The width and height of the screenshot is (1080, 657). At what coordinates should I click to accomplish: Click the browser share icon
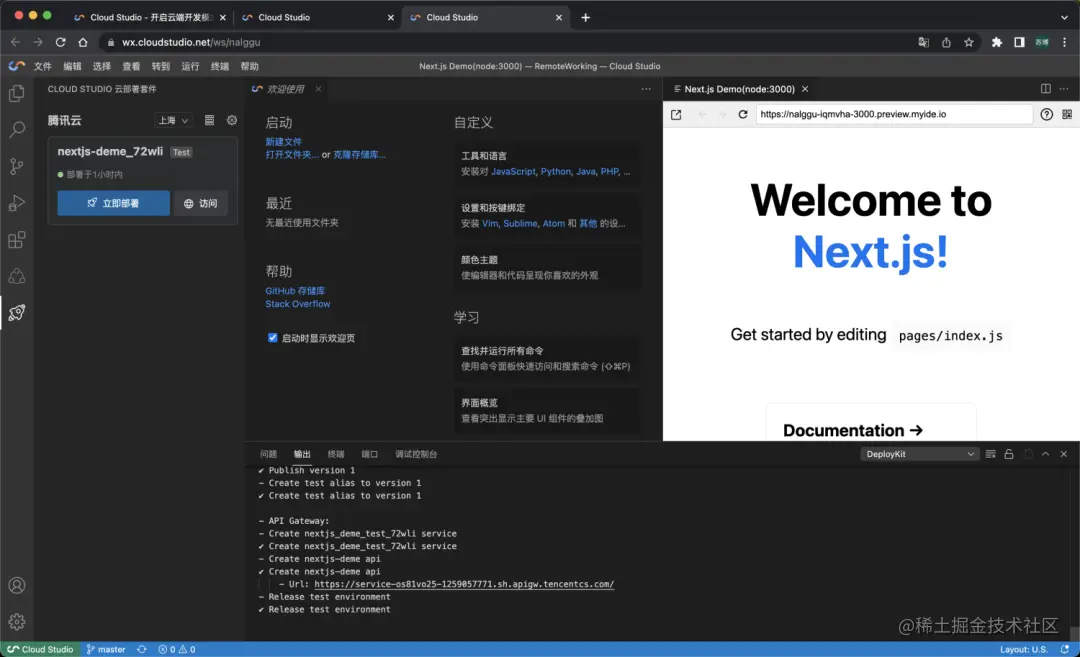(x=946, y=42)
